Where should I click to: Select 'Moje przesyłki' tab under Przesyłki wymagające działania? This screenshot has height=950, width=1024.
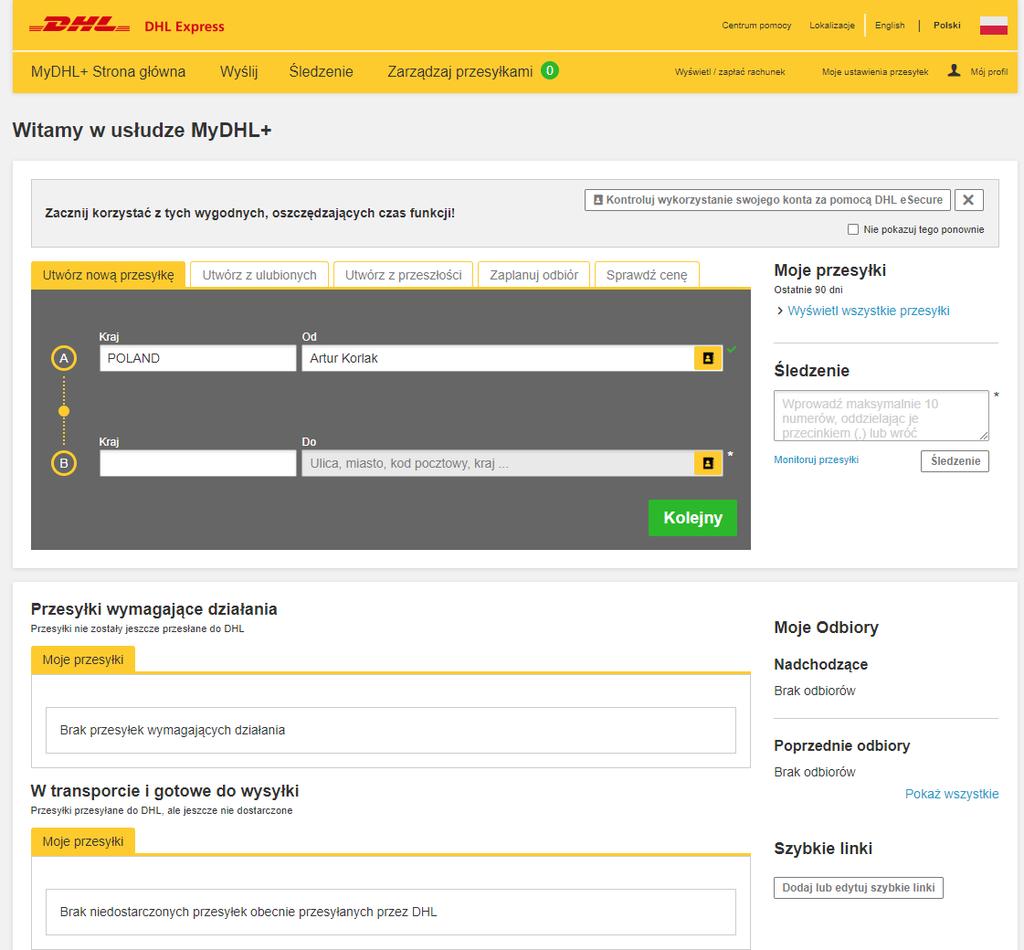pos(83,659)
